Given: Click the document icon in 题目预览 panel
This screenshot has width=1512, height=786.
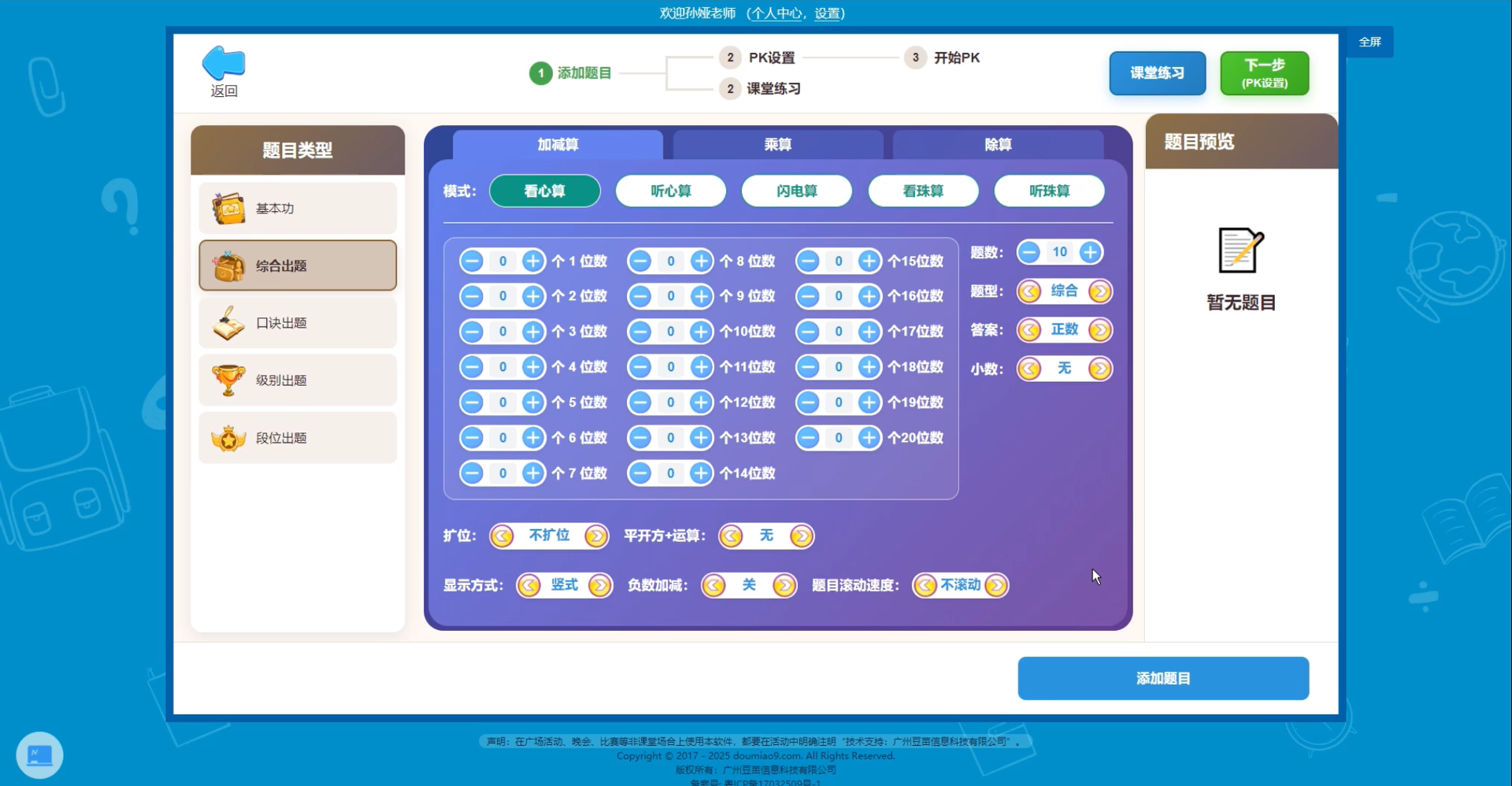Looking at the screenshot, I should (x=1240, y=249).
